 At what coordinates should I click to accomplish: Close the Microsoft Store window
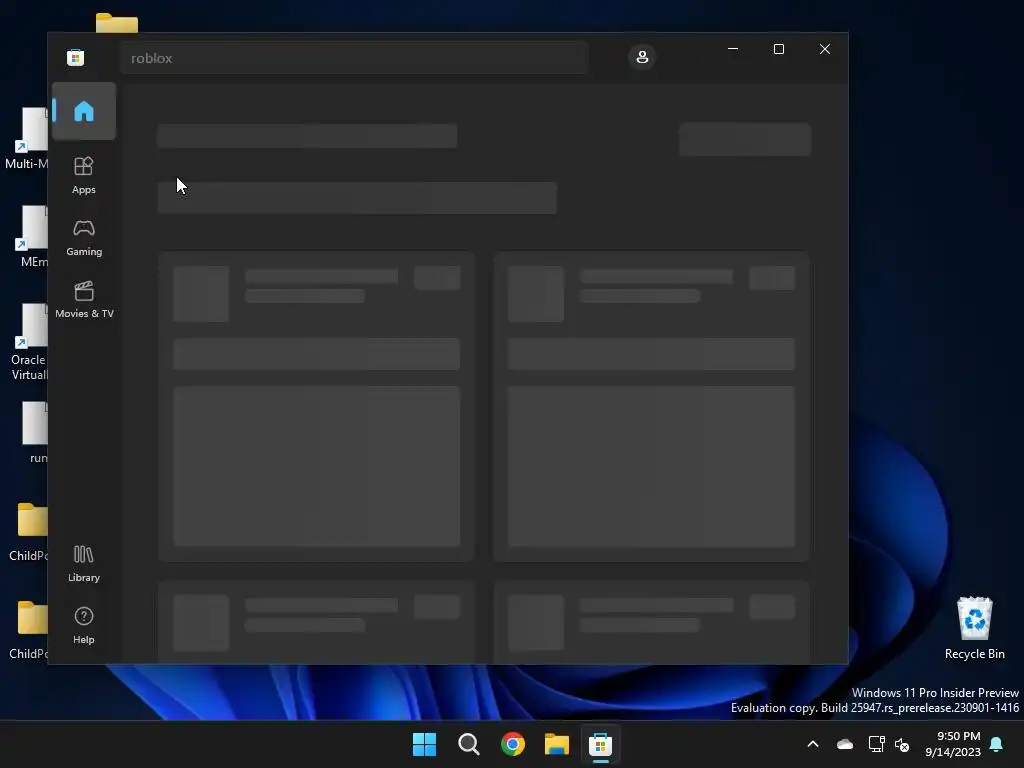click(x=825, y=49)
